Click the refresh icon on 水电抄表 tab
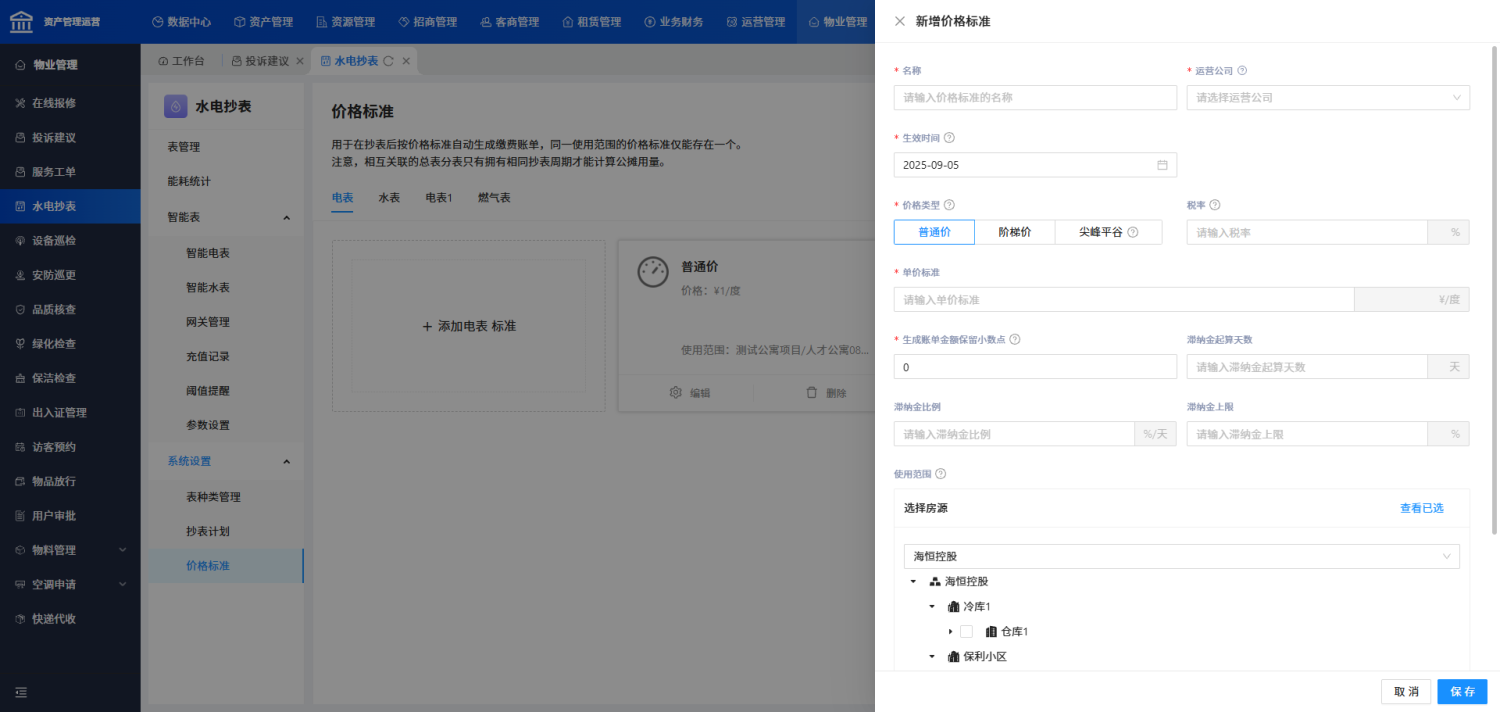 tap(388, 61)
